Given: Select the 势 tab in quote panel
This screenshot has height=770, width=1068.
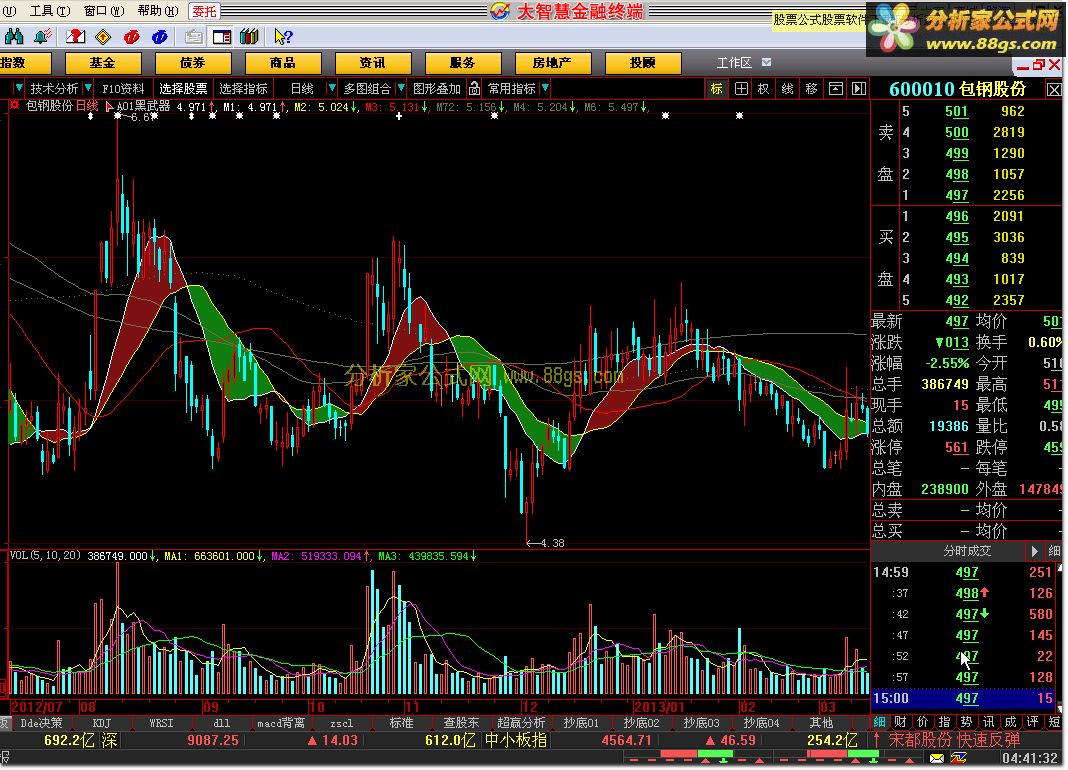Looking at the screenshot, I should point(966,722).
